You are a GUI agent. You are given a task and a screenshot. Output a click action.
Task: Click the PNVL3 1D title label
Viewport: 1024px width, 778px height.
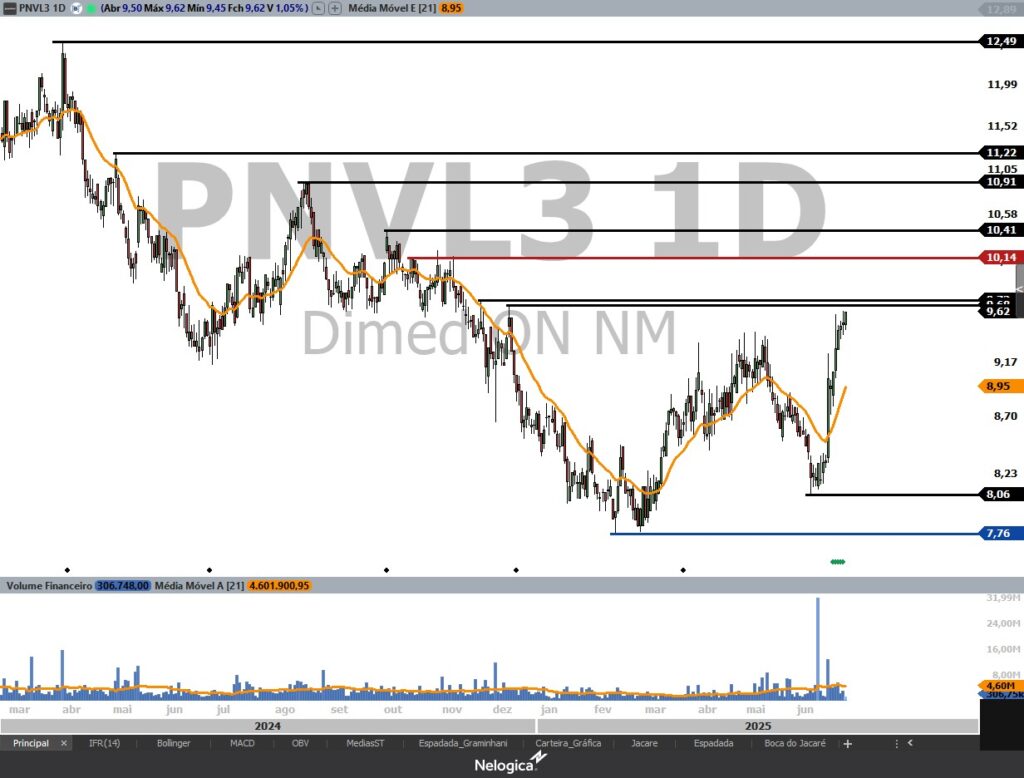[x=42, y=8]
